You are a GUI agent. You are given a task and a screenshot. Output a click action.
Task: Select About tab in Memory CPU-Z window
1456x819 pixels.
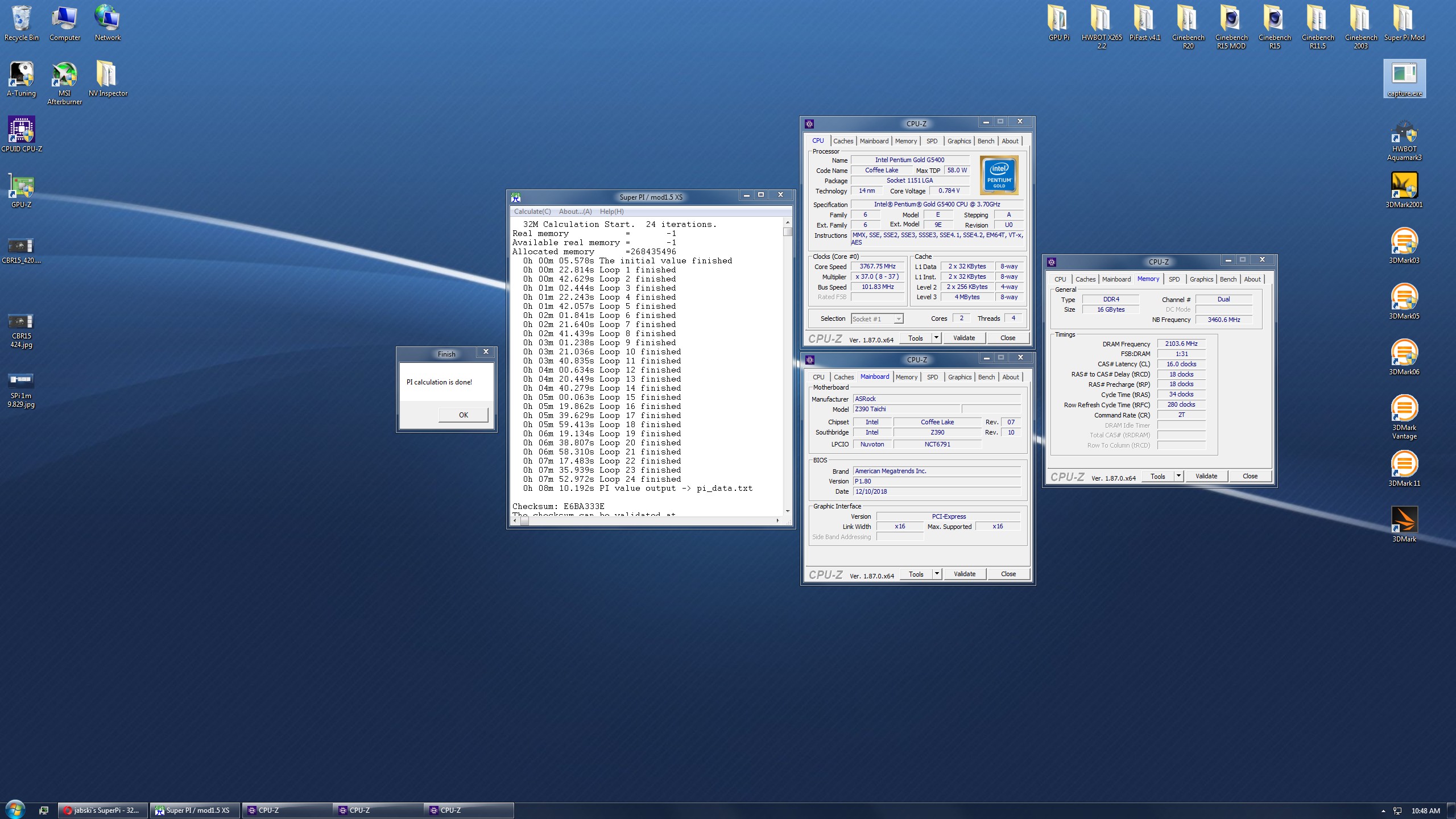1252,279
